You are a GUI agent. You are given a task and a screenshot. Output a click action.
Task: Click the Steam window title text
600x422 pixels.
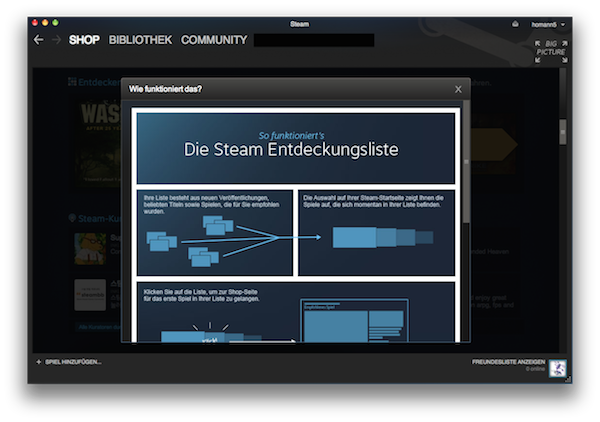(299, 24)
